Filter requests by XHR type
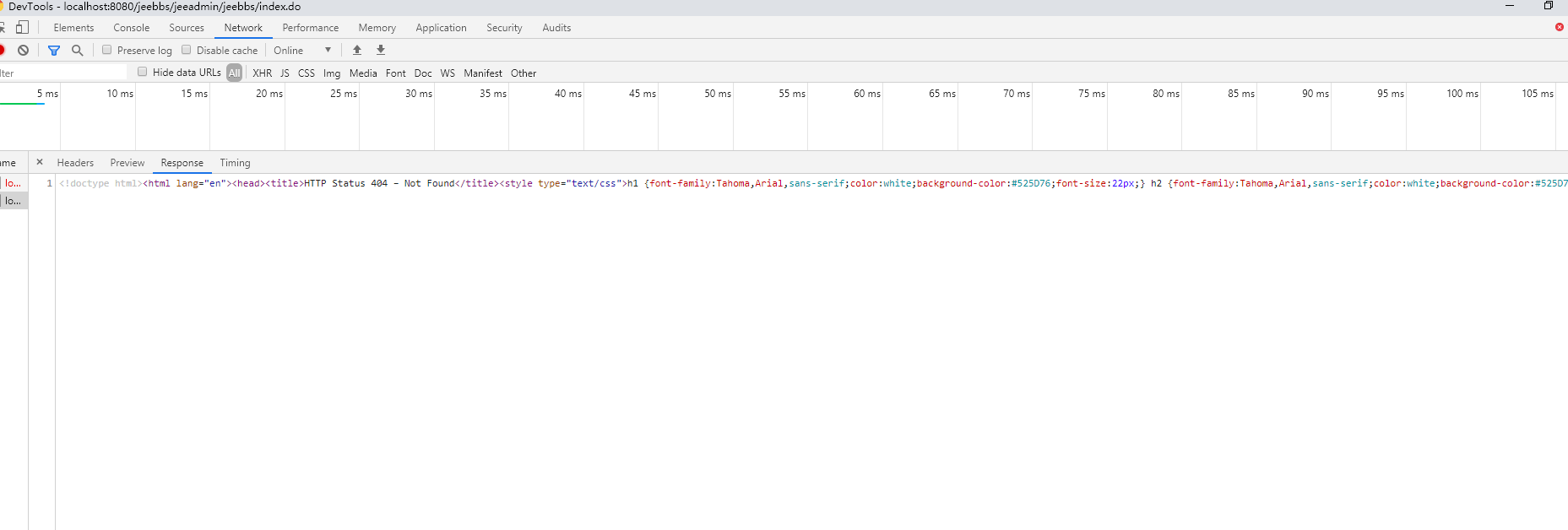The height and width of the screenshot is (530, 1568). tap(262, 73)
